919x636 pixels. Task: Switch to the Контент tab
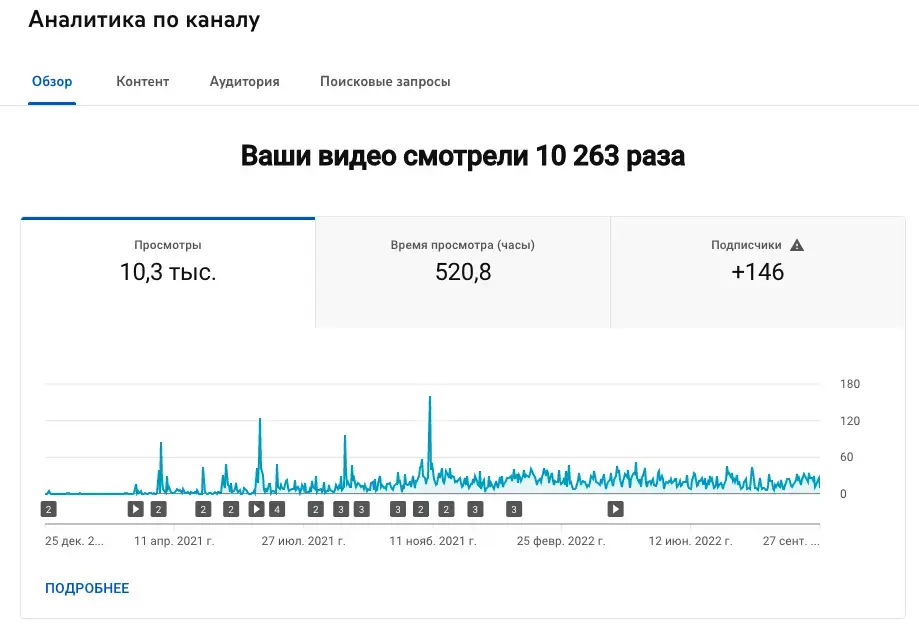coord(142,82)
